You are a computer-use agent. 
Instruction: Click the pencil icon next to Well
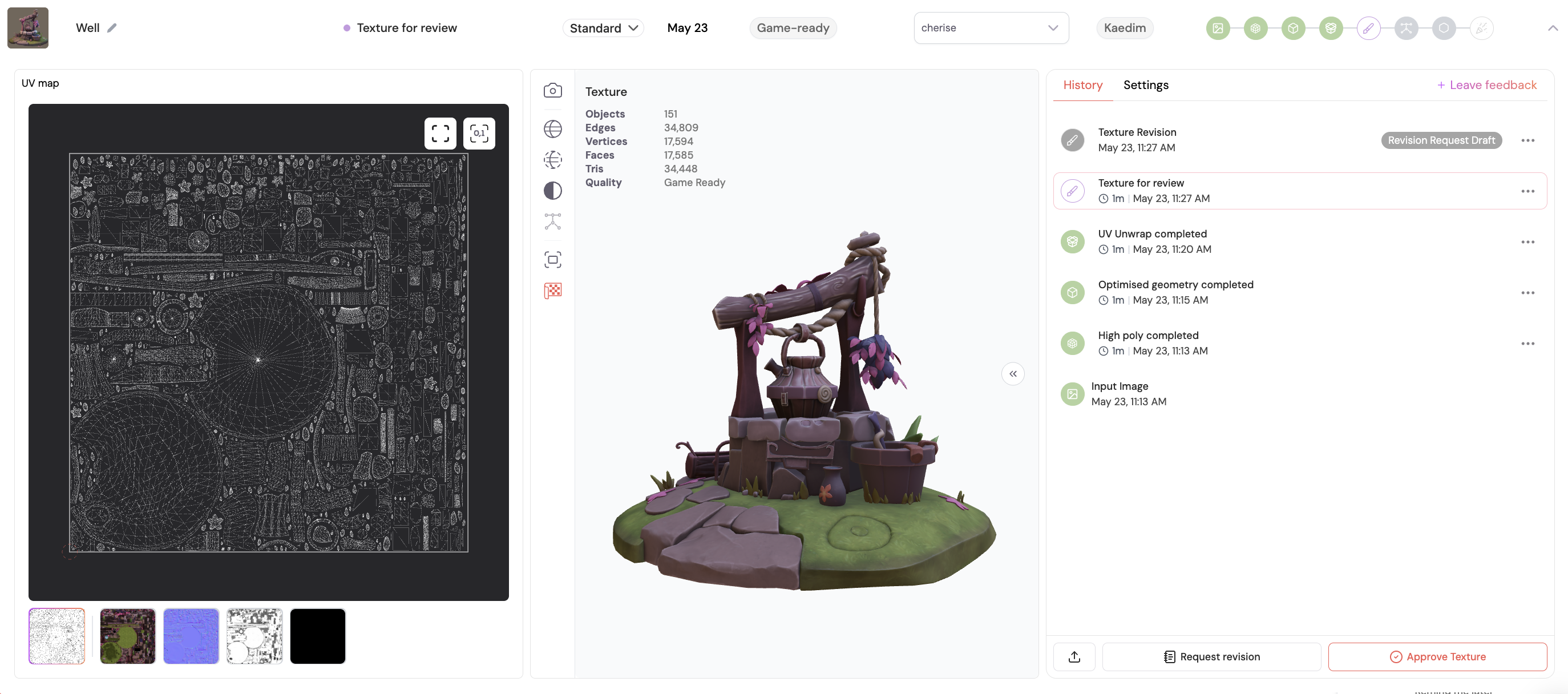pos(112,28)
